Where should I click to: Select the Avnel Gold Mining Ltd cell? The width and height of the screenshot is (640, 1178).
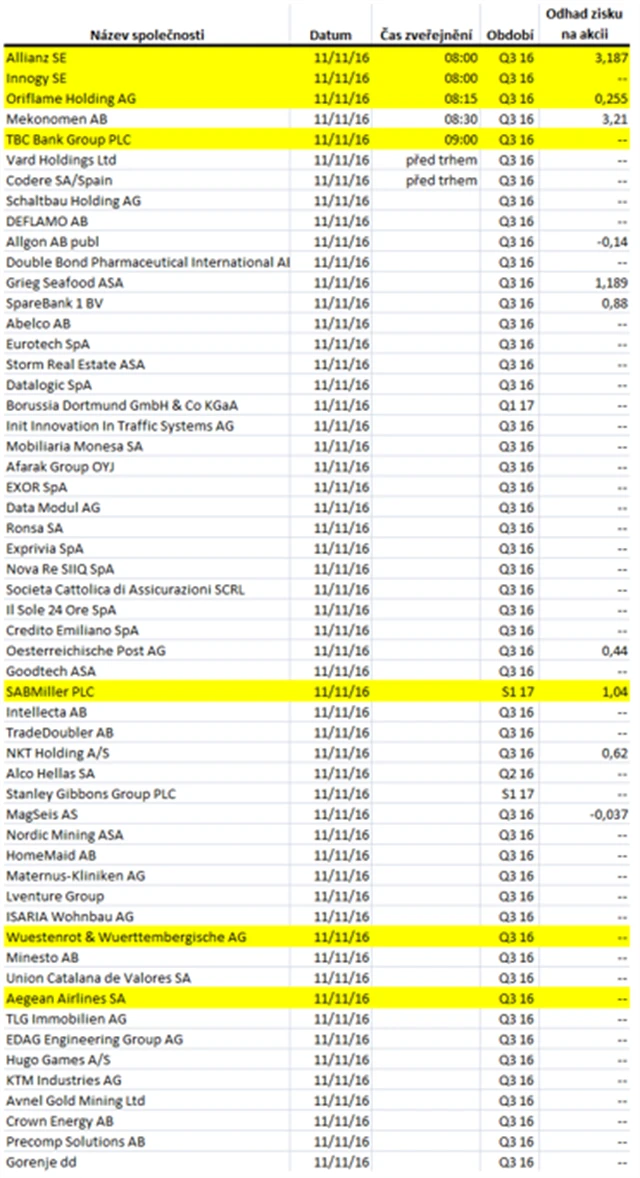(76, 1101)
